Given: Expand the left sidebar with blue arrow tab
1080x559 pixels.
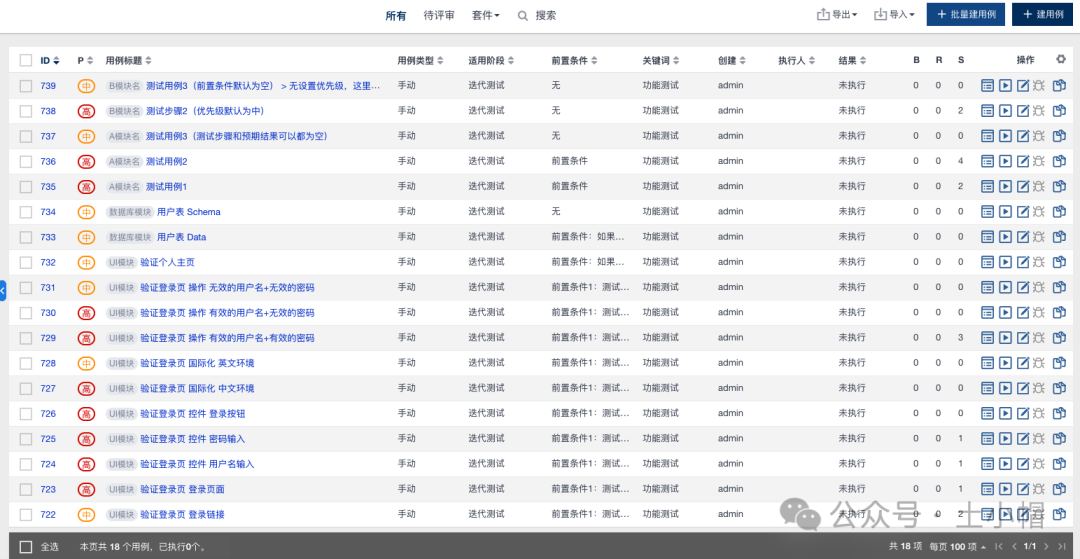Looking at the screenshot, I should pyautogui.click(x=3, y=291).
